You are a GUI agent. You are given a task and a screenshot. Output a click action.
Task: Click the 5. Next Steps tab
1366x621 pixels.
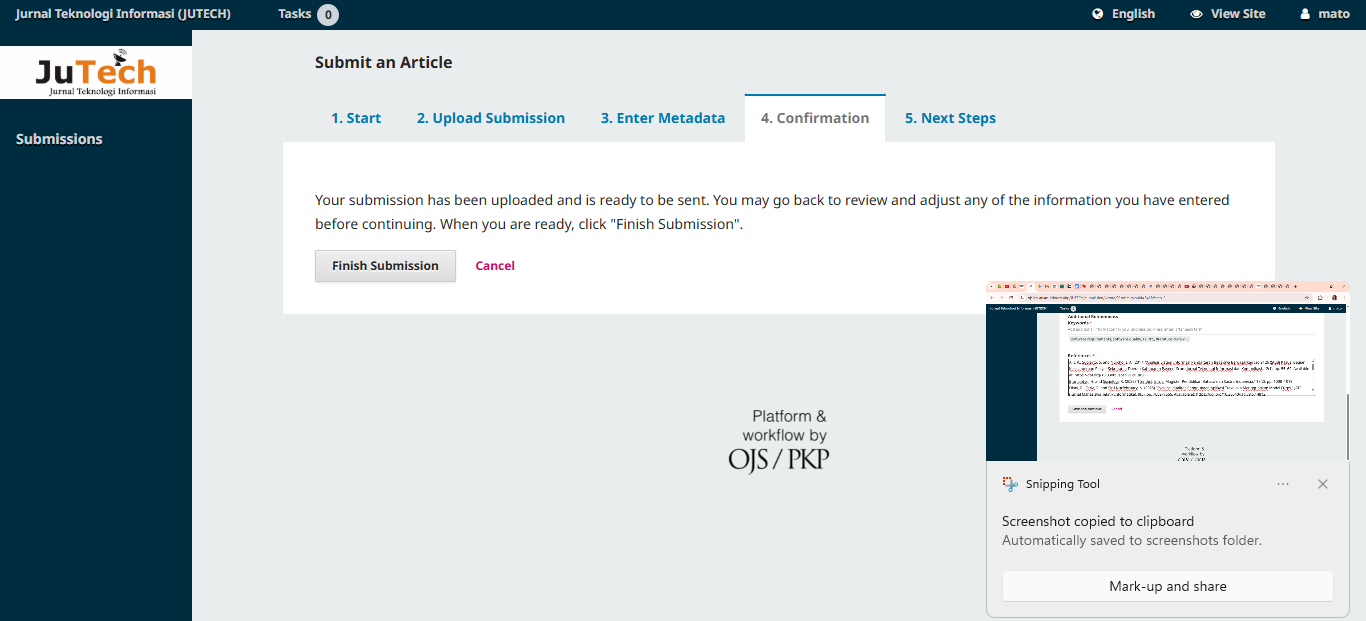click(950, 118)
